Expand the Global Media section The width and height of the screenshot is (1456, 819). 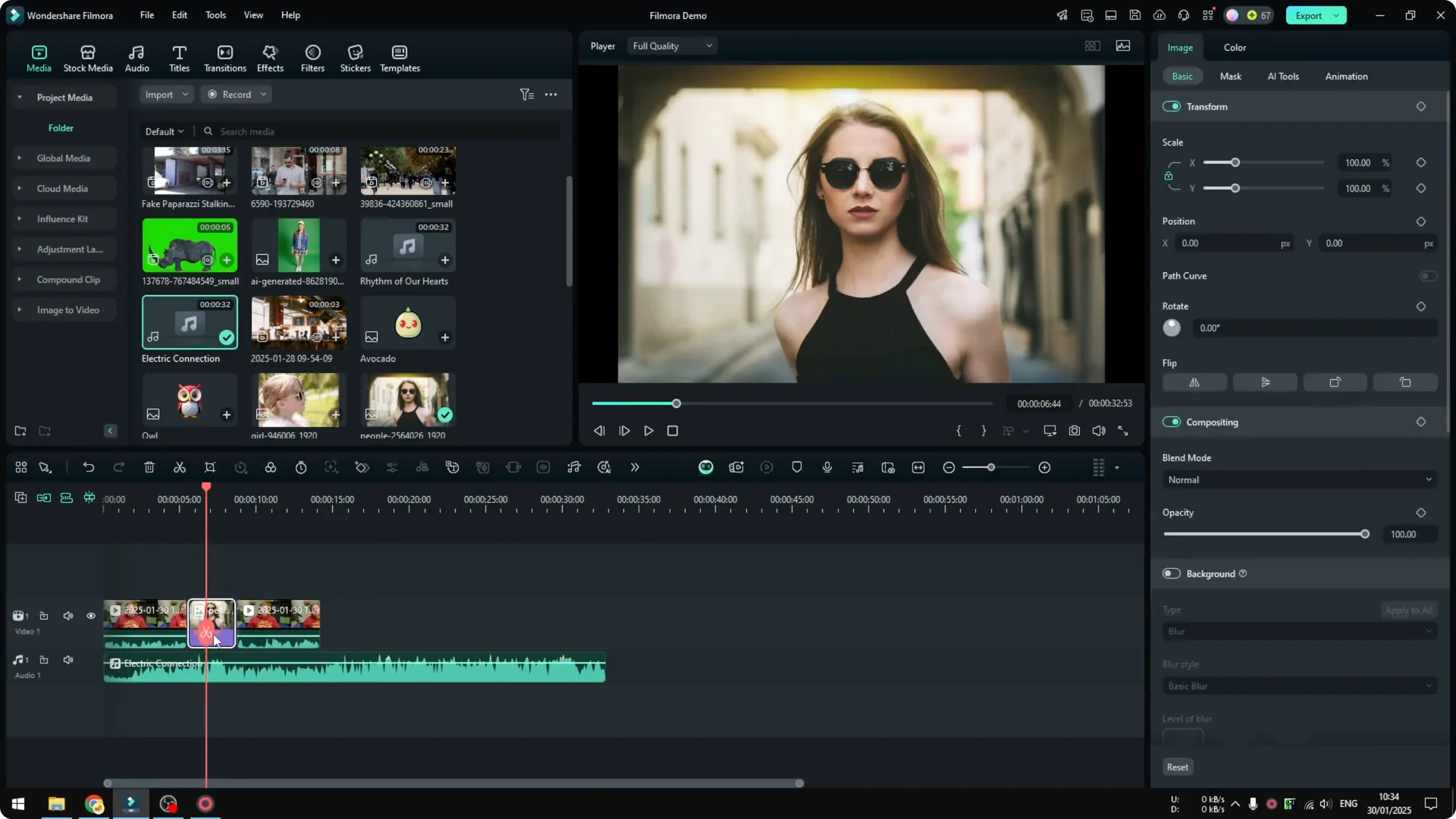19,158
